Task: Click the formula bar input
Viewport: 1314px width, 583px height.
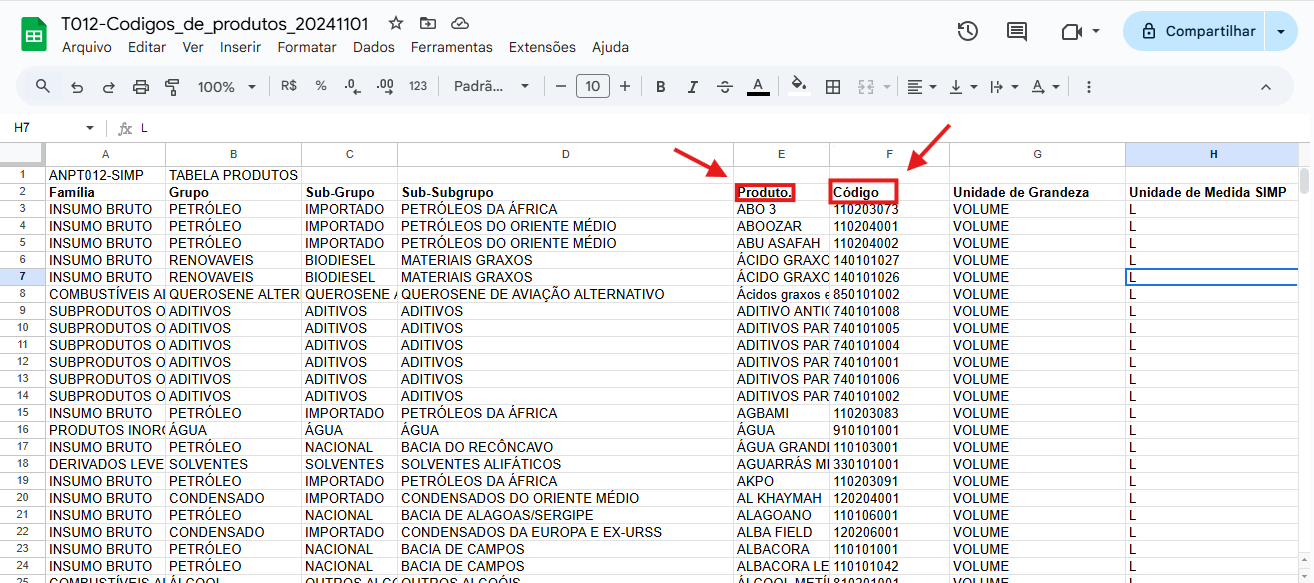Action: click(720, 128)
